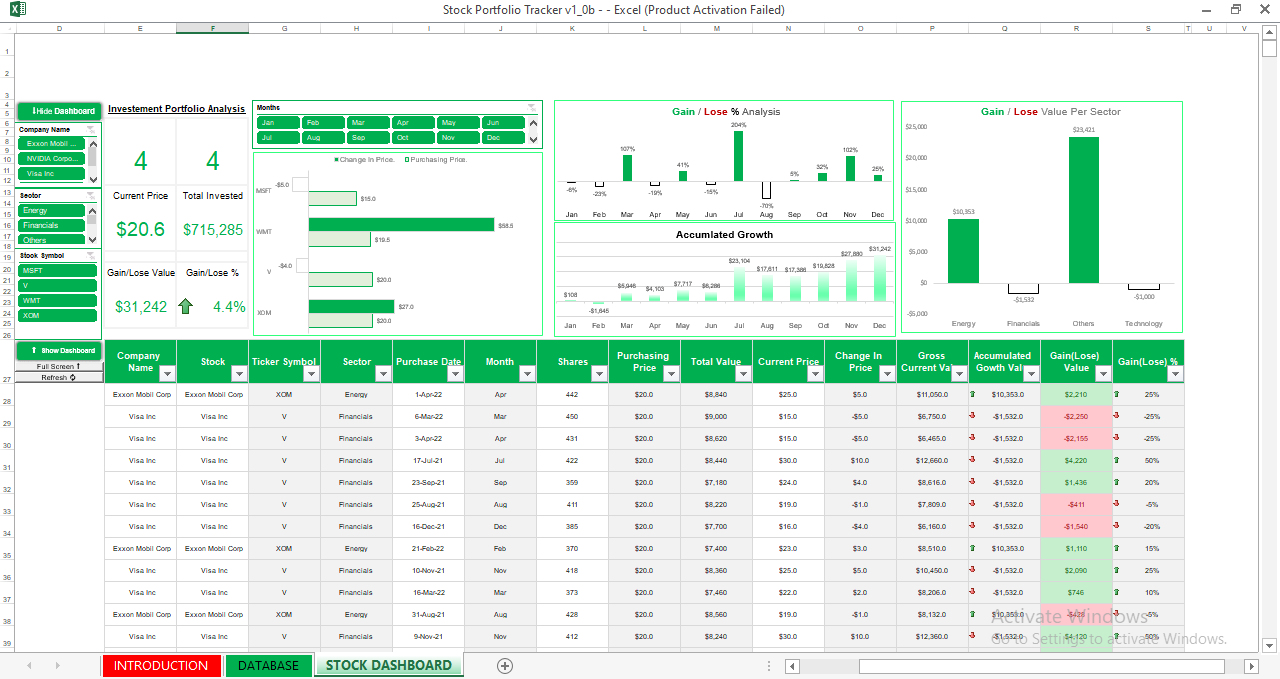This screenshot has height=679, width=1280.
Task: Click the Excel application icon in title bar
Action: click(x=17, y=10)
